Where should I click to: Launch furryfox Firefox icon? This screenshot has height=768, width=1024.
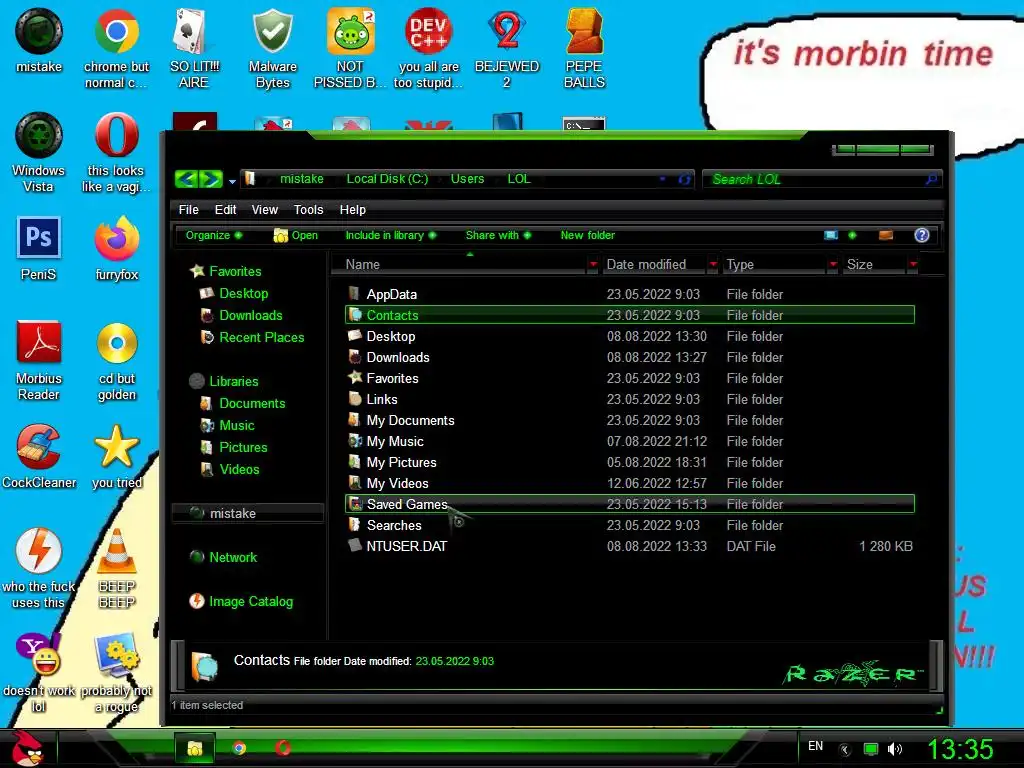pyautogui.click(x=116, y=248)
